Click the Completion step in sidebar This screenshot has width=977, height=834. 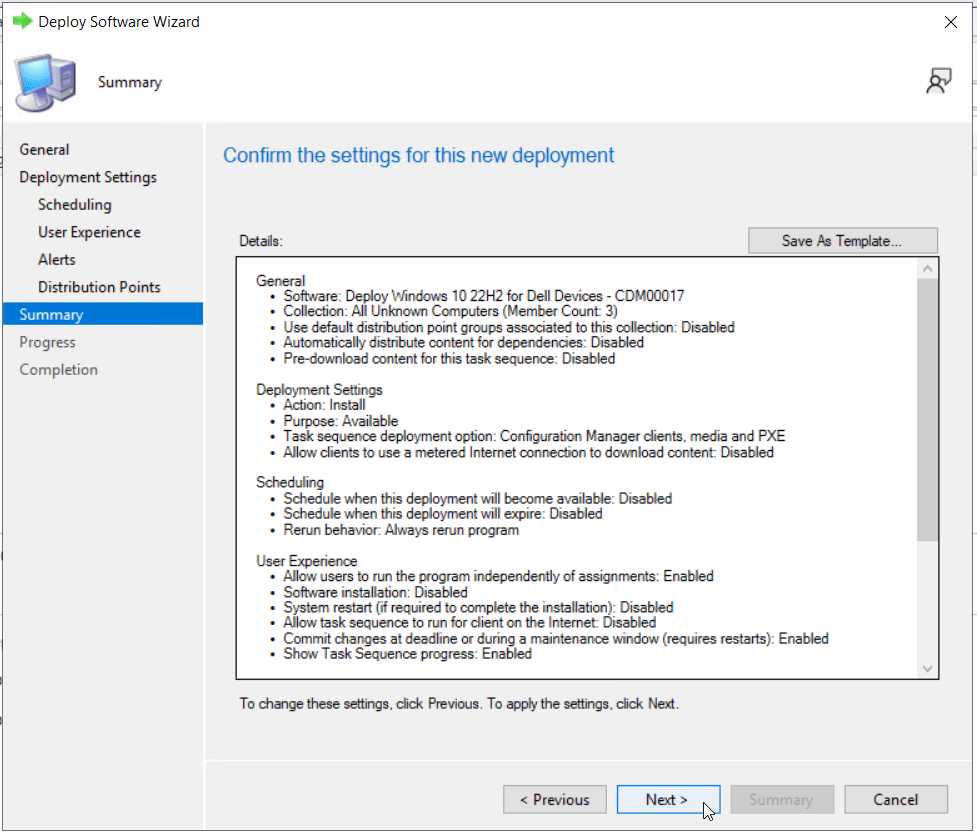tap(58, 369)
